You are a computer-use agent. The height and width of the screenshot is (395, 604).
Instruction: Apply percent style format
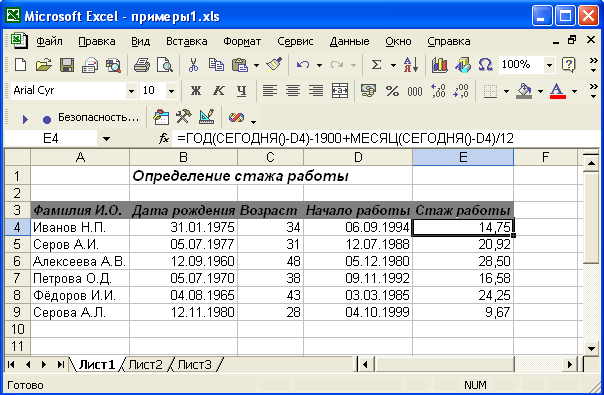392,91
